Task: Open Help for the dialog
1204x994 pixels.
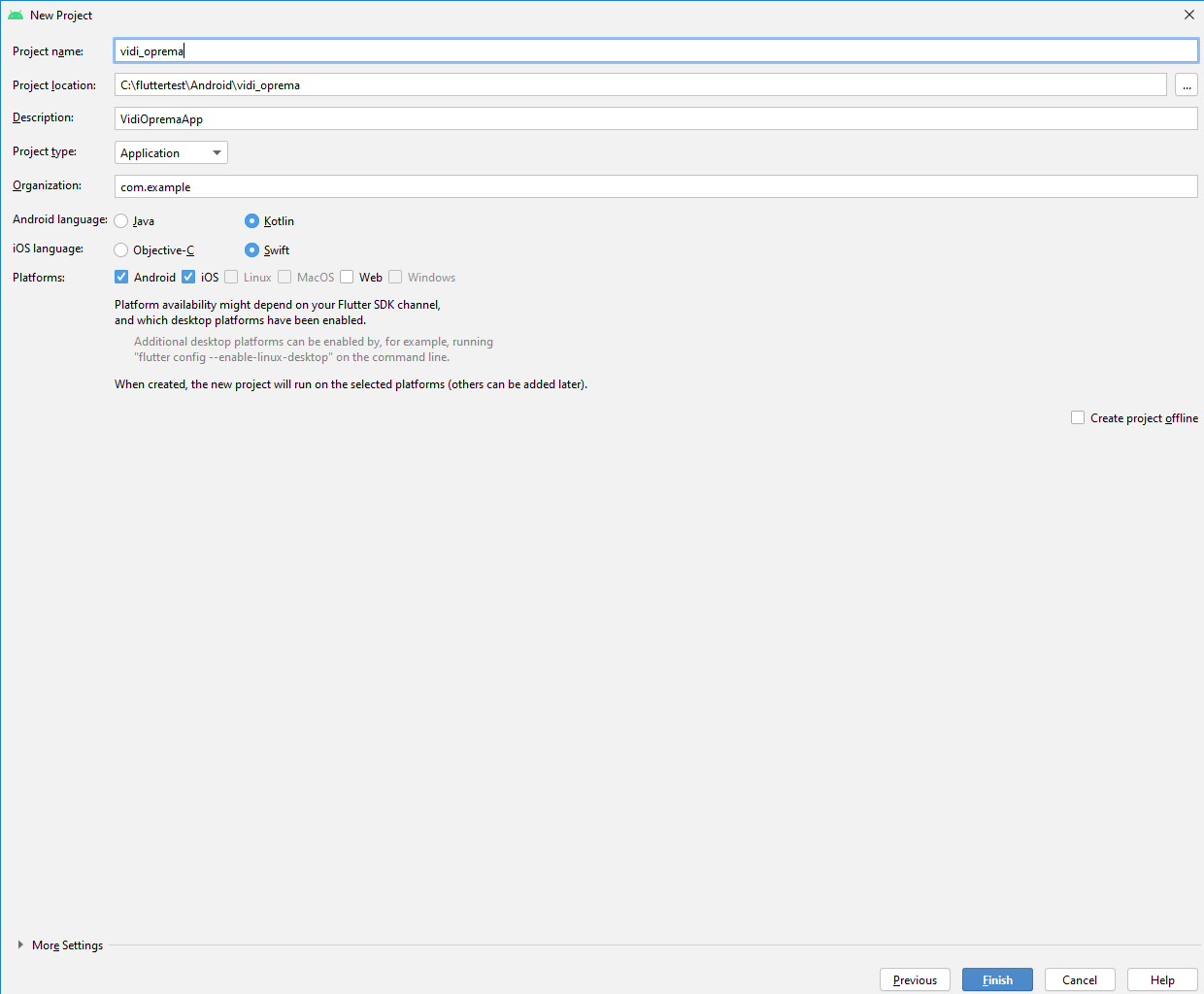Action: [1162, 979]
